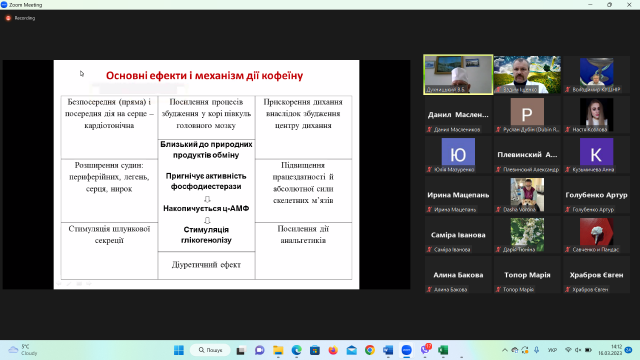The width and height of the screenshot is (640, 360).
Task: Switch the keyboard language 'УКР'
Action: pos(552,350)
